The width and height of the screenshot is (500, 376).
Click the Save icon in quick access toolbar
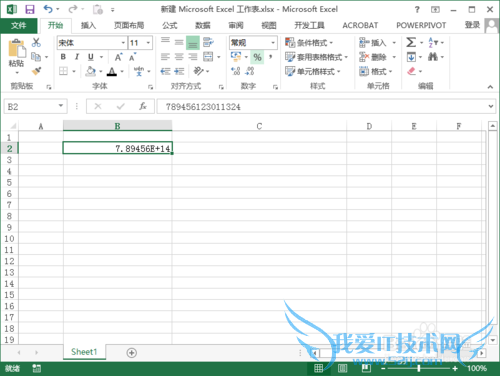[x=30, y=9]
